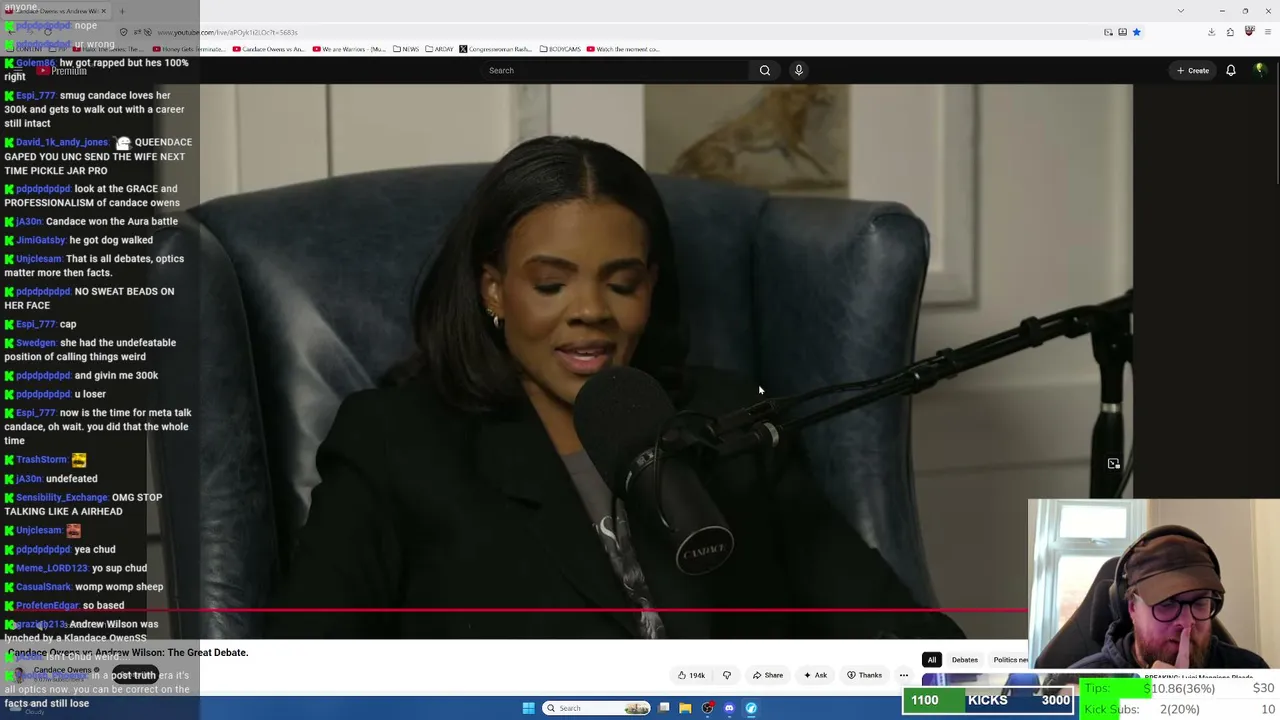The height and width of the screenshot is (720, 1280).
Task: Open Task View on the taskbar
Action: click(664, 708)
